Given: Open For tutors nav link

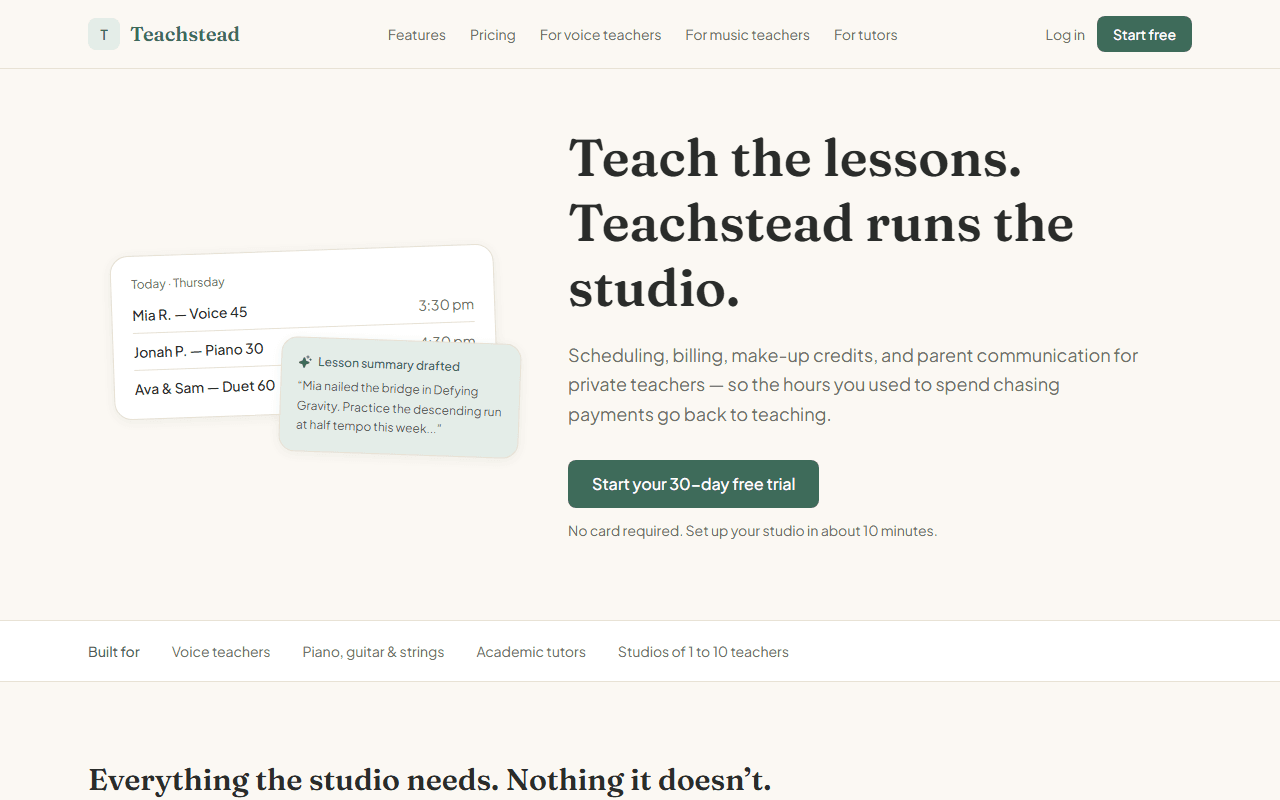Looking at the screenshot, I should click(866, 35).
